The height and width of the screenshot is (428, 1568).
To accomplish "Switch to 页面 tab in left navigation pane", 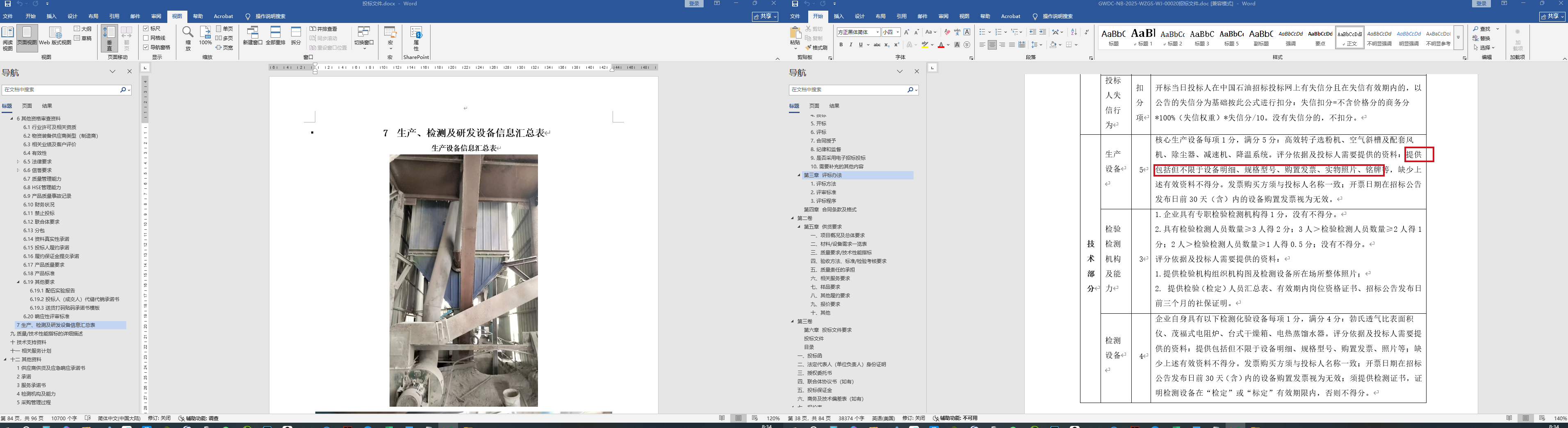I will pyautogui.click(x=27, y=106).
